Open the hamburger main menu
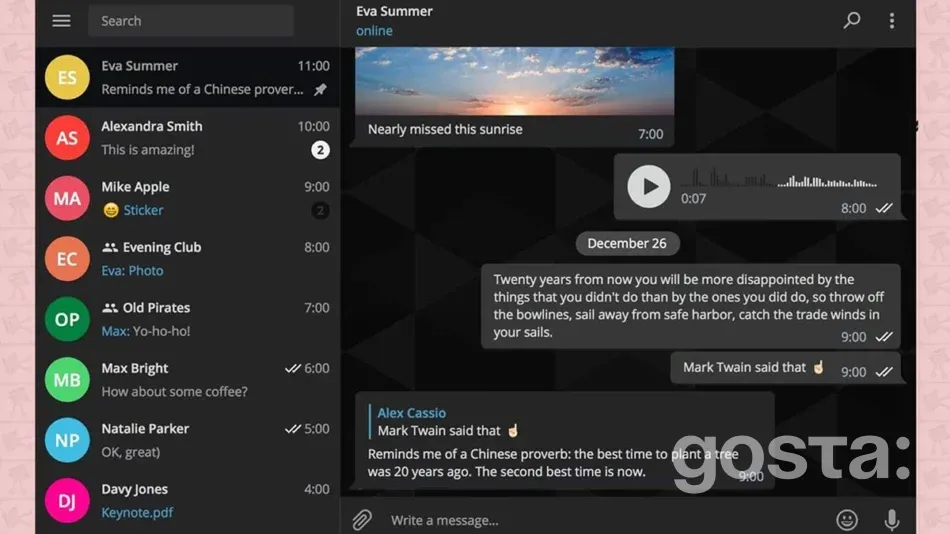Screen dimensions: 950x534 click(61, 21)
